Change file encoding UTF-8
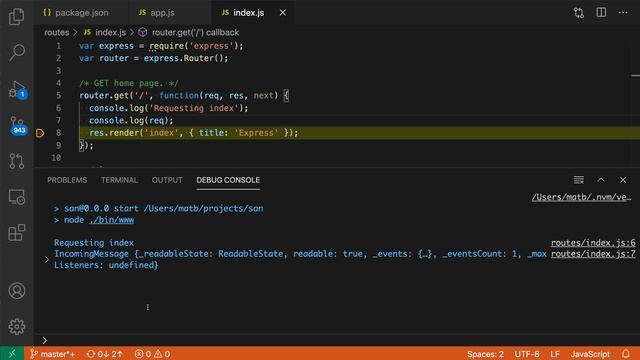 [x=527, y=353]
